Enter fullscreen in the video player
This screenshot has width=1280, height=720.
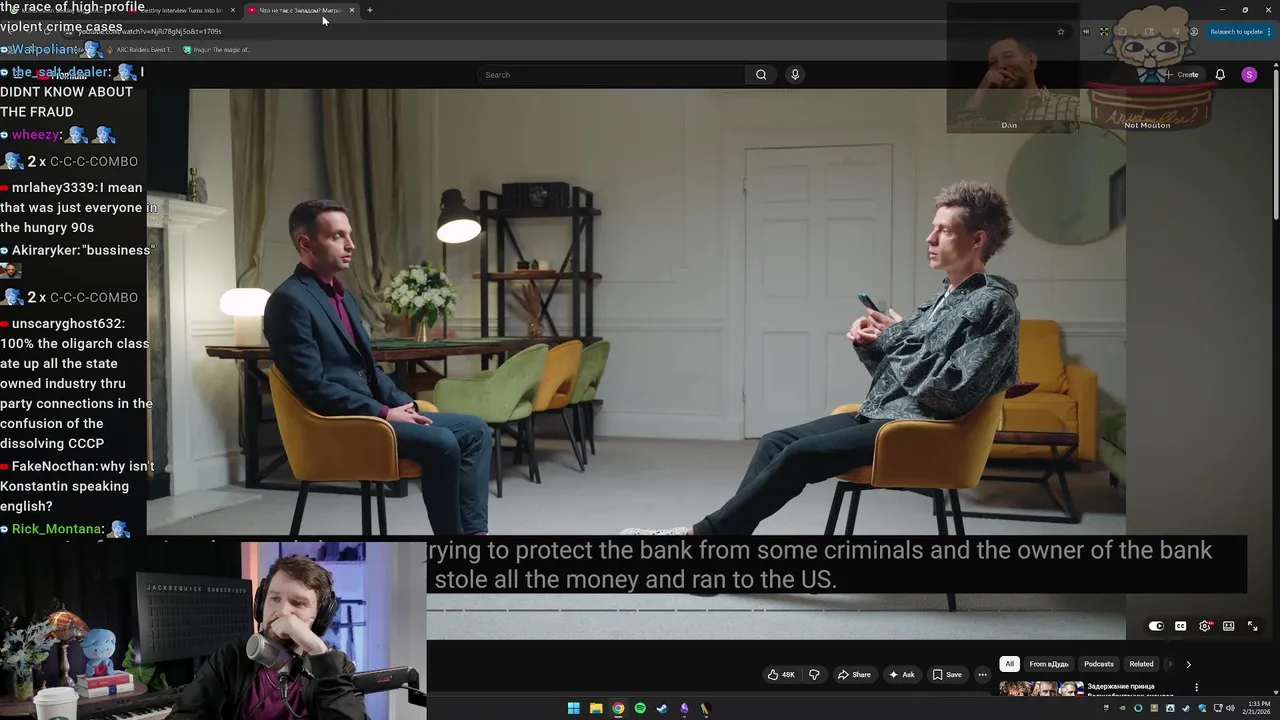click(1252, 626)
